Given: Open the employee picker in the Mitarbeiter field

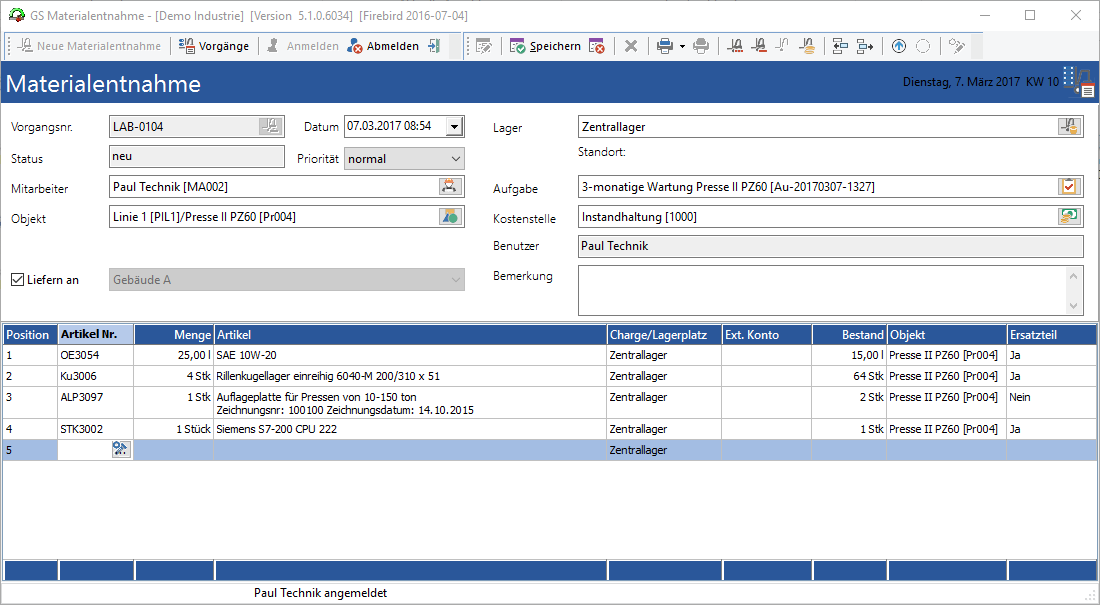Looking at the screenshot, I should (449, 187).
